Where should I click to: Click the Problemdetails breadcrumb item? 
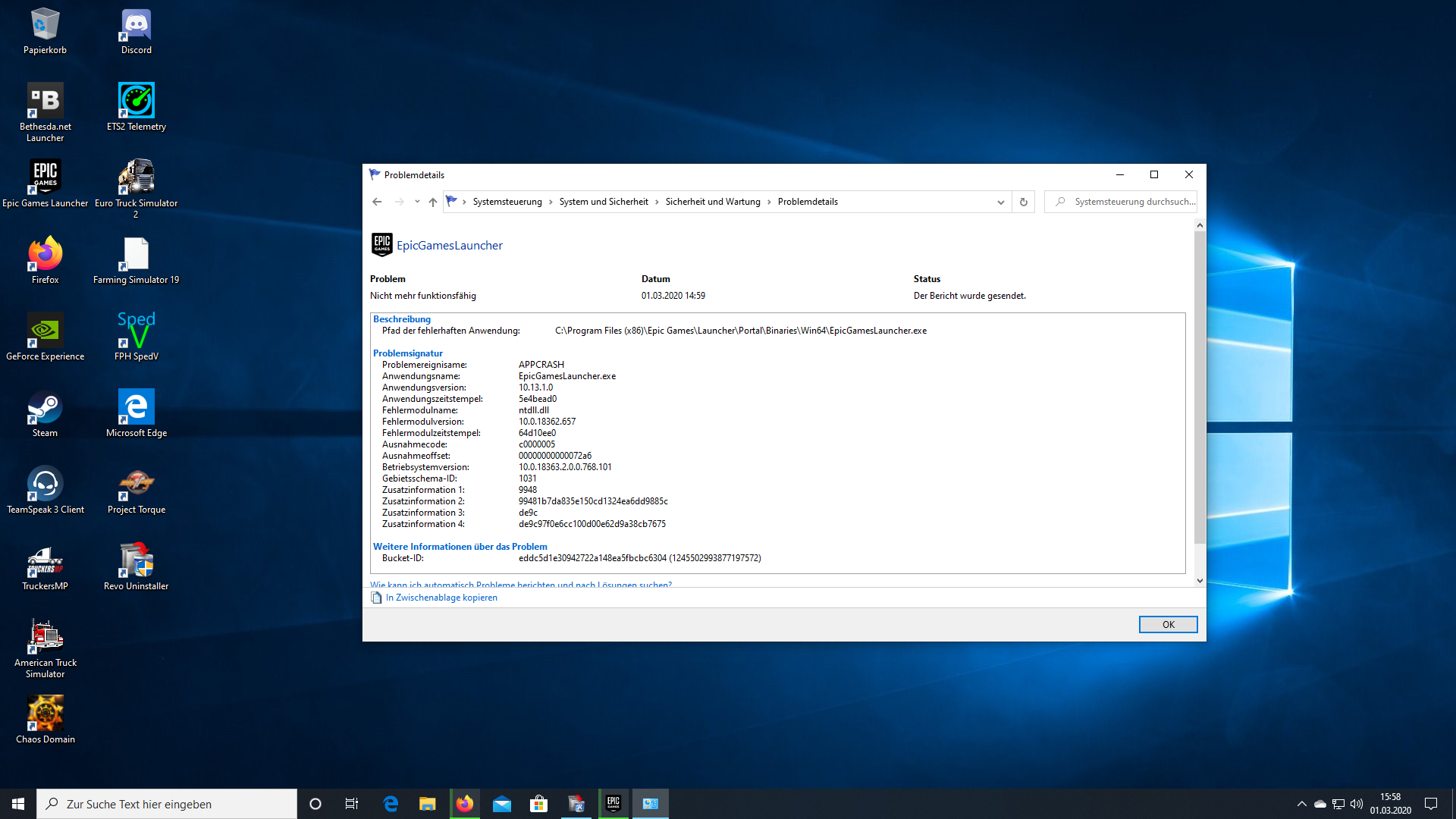click(x=808, y=202)
